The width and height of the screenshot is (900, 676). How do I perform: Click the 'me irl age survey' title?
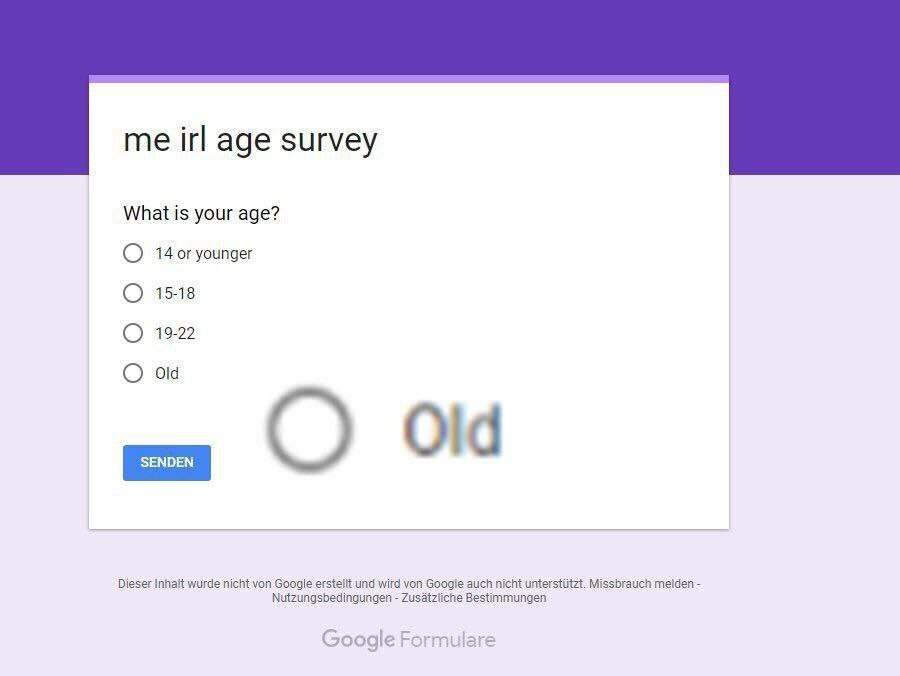(250, 139)
